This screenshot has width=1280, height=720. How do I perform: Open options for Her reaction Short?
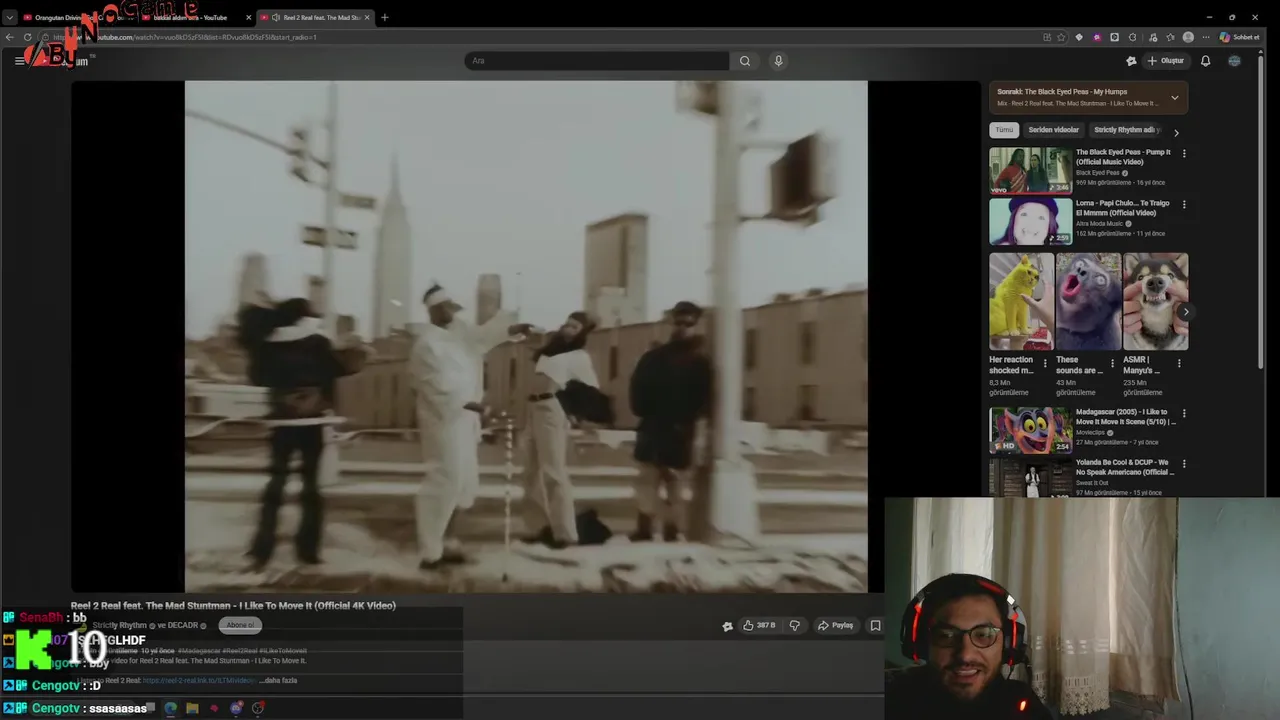[x=1045, y=364]
